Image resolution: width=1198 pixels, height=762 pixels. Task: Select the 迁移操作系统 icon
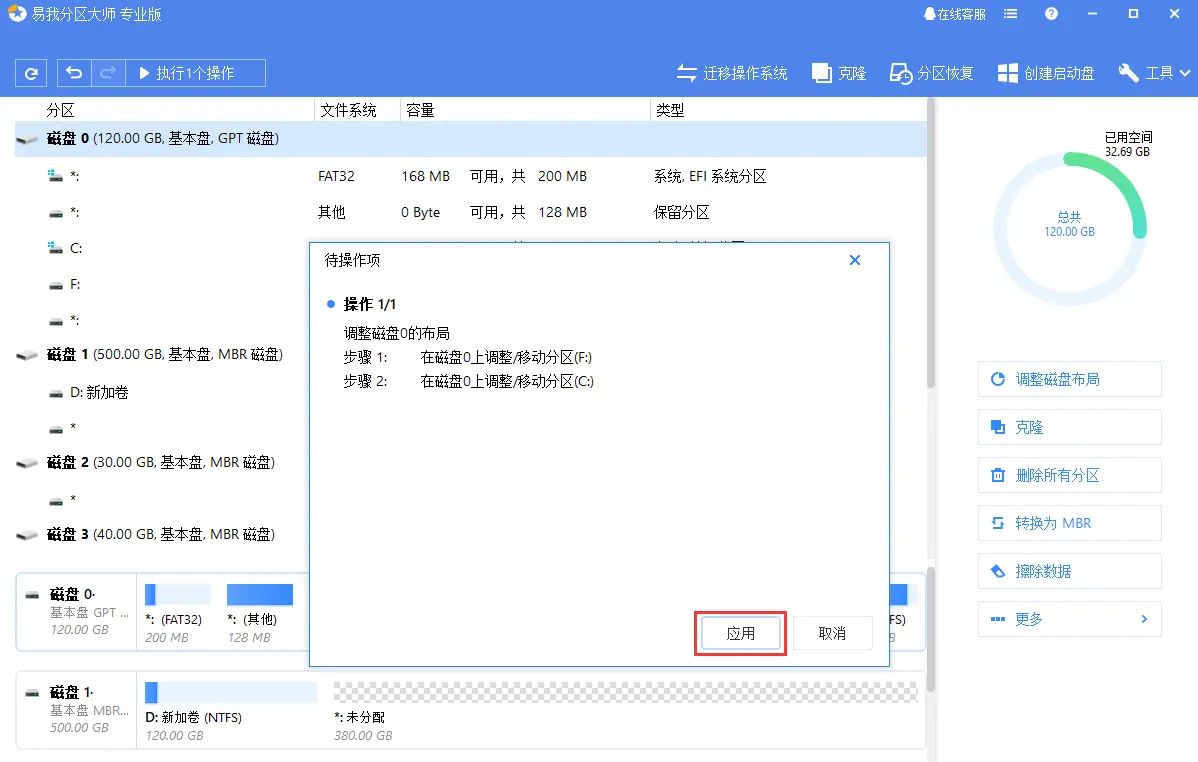pyautogui.click(x=687, y=72)
